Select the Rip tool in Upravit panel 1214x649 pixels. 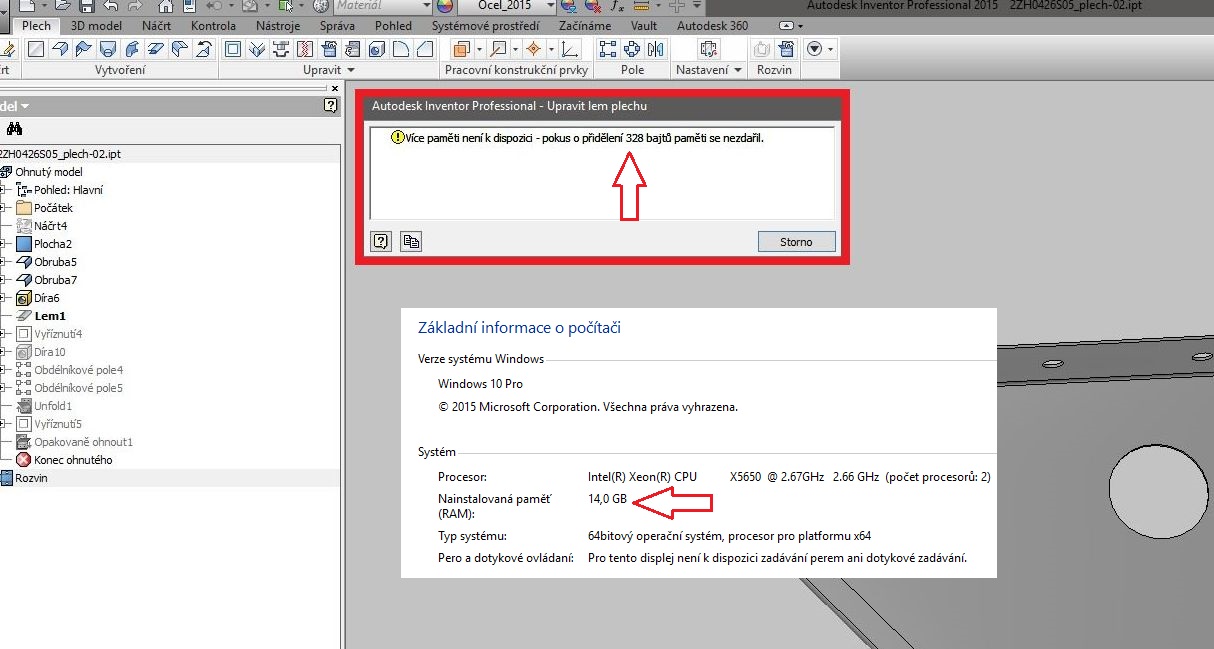point(305,49)
